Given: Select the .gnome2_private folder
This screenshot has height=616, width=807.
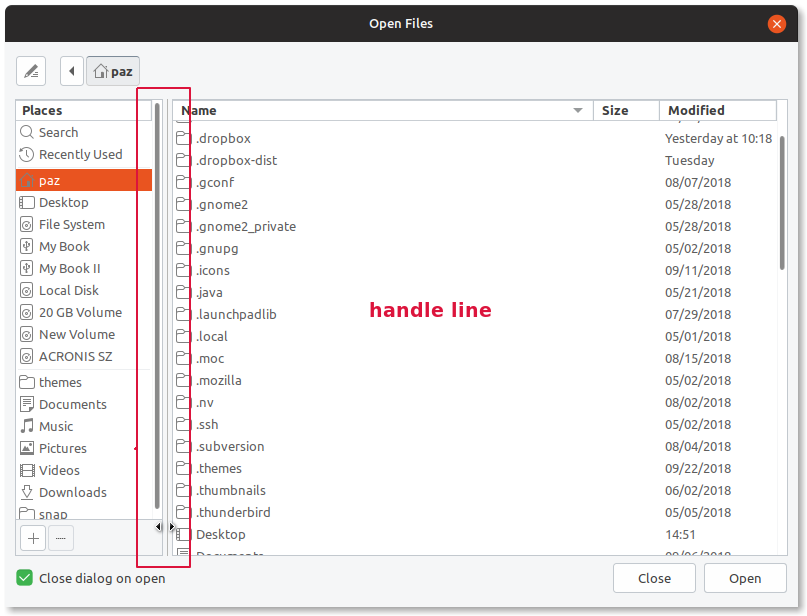Looking at the screenshot, I should pyautogui.click(x=474, y=226).
